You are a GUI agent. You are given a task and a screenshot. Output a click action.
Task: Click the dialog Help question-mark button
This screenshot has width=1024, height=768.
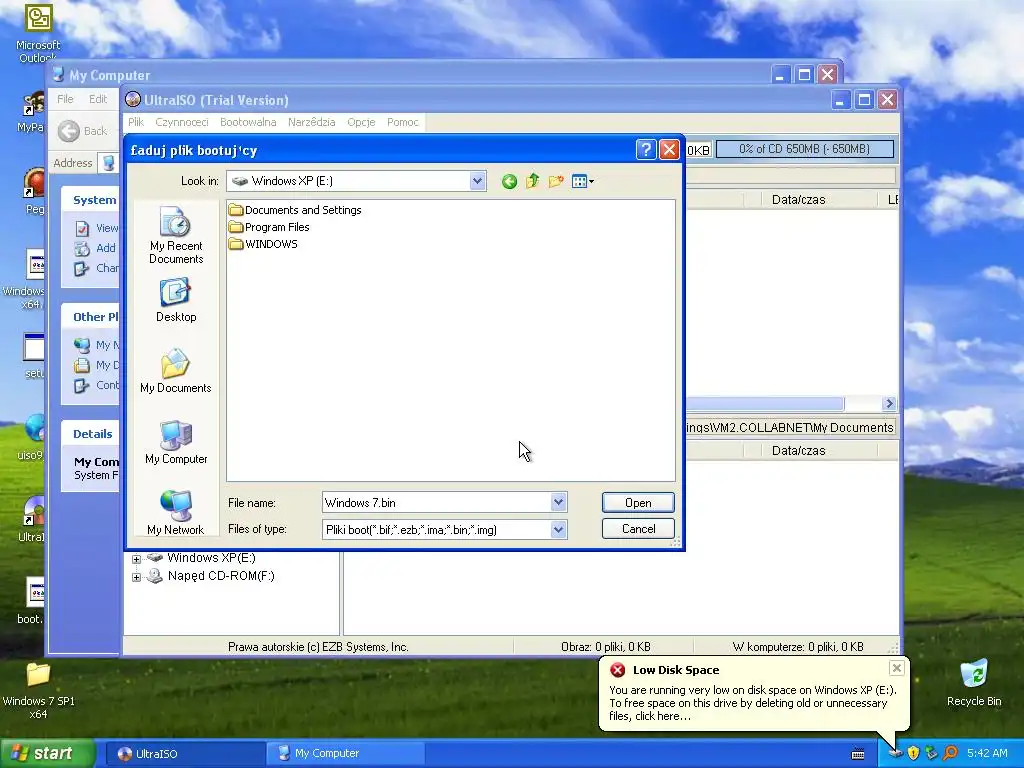pos(645,150)
